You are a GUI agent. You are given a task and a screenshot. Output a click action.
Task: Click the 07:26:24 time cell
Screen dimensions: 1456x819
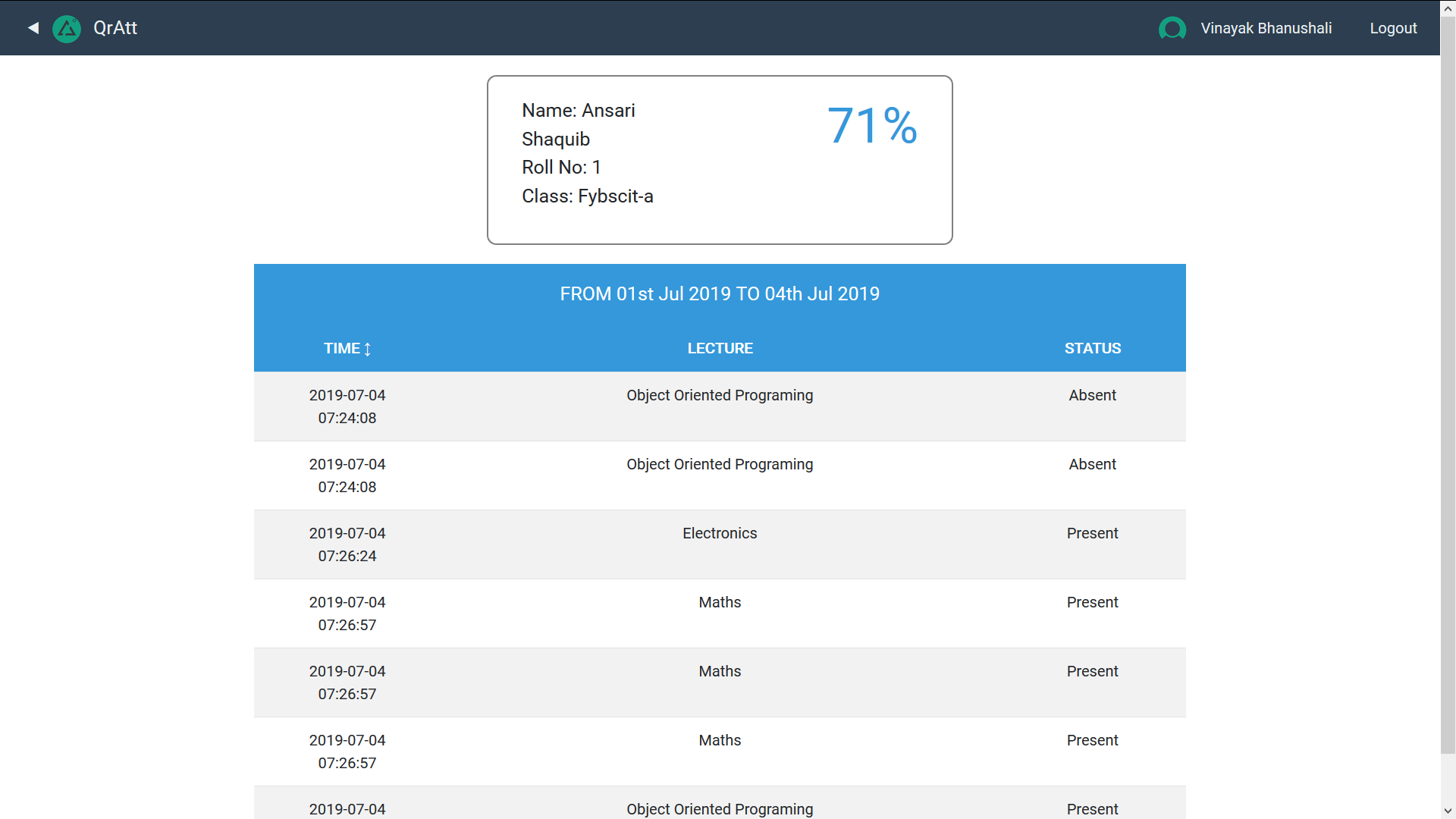click(347, 556)
